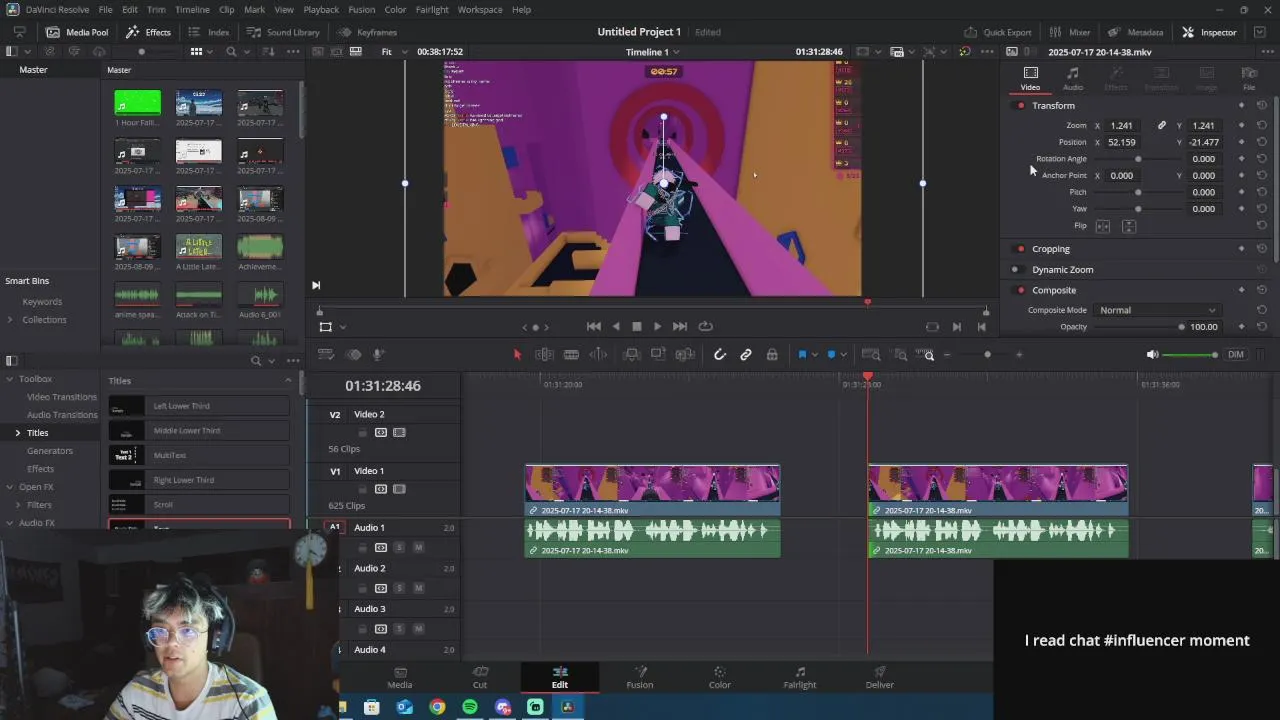This screenshot has width=1280, height=720.
Task: Mute audio with speaker icon
Action: coord(1152,355)
